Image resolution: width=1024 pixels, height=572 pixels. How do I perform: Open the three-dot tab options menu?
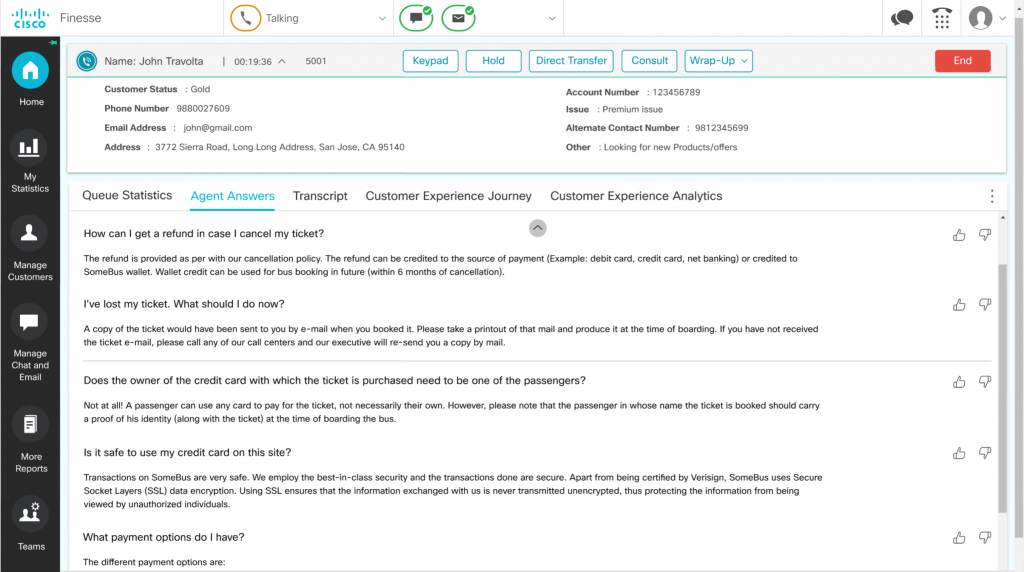point(992,196)
